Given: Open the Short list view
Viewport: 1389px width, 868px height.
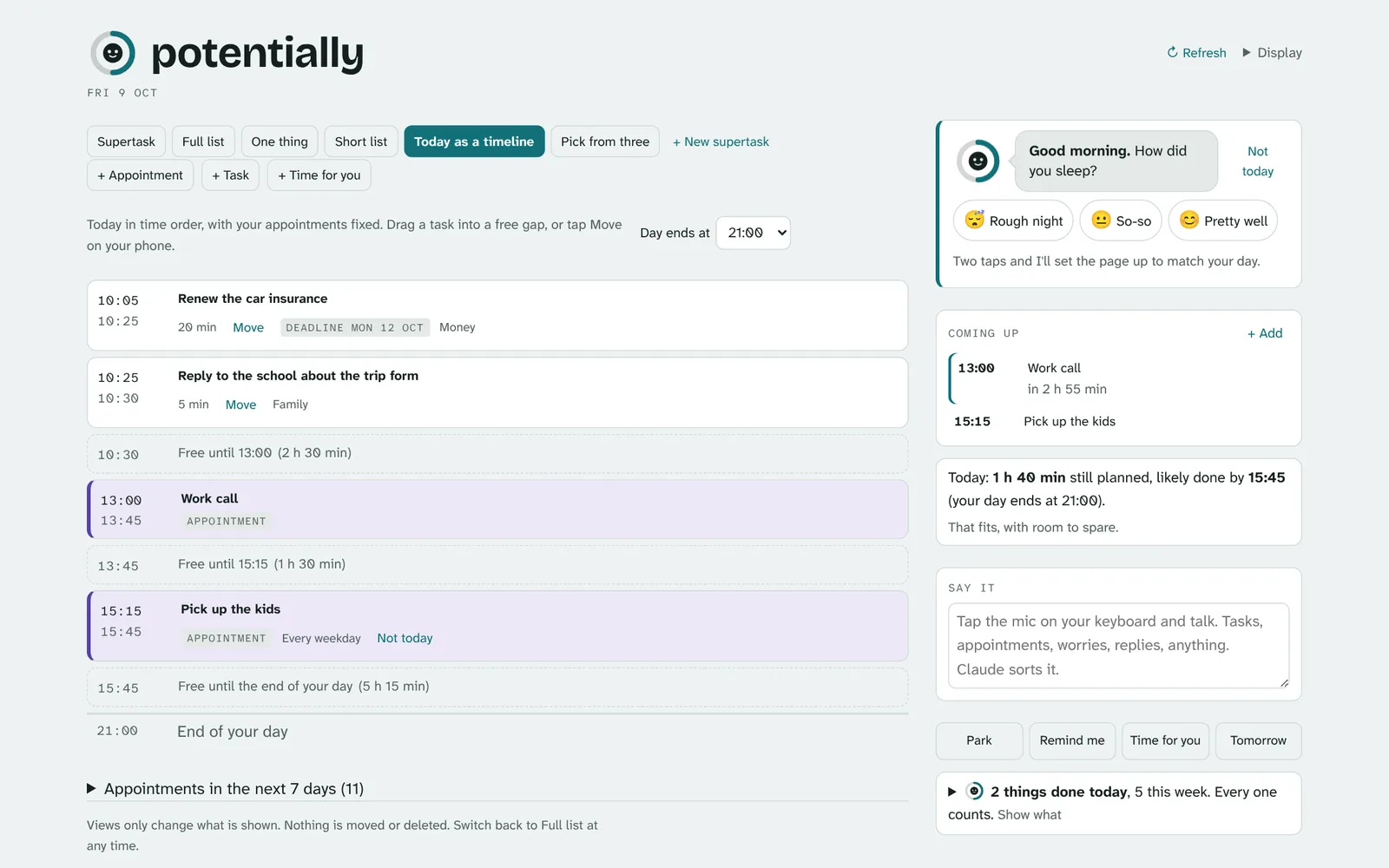Looking at the screenshot, I should (x=361, y=141).
